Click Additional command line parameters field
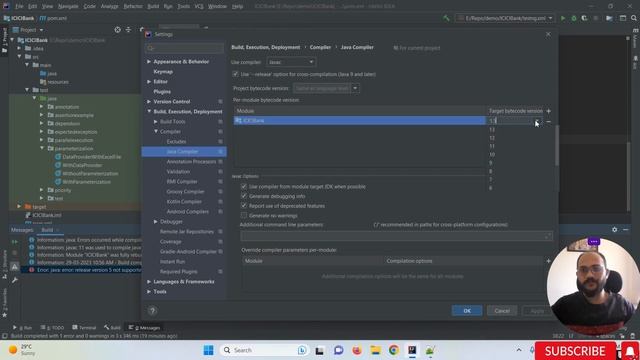Viewport: 640px width, 360px height. tap(396, 236)
